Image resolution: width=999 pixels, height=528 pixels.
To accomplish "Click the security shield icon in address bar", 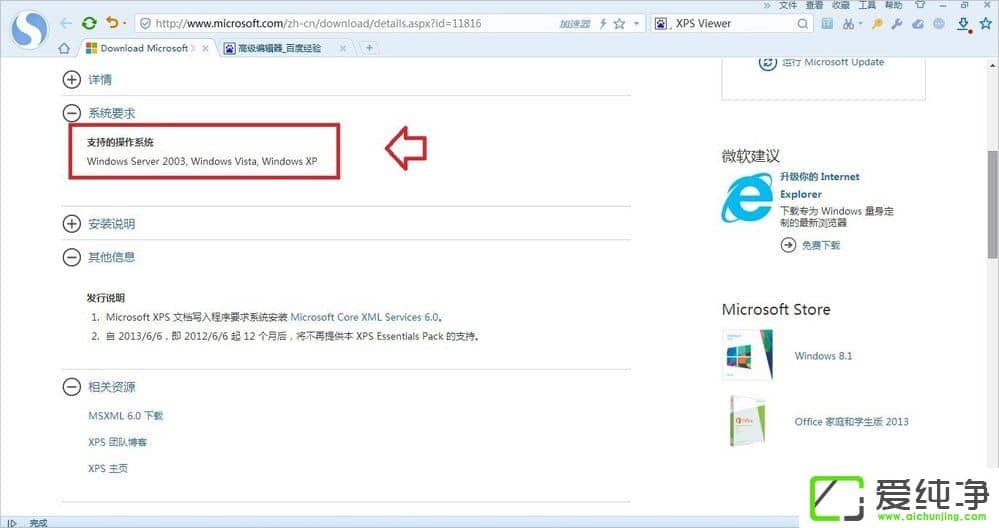I will pyautogui.click(x=145, y=24).
